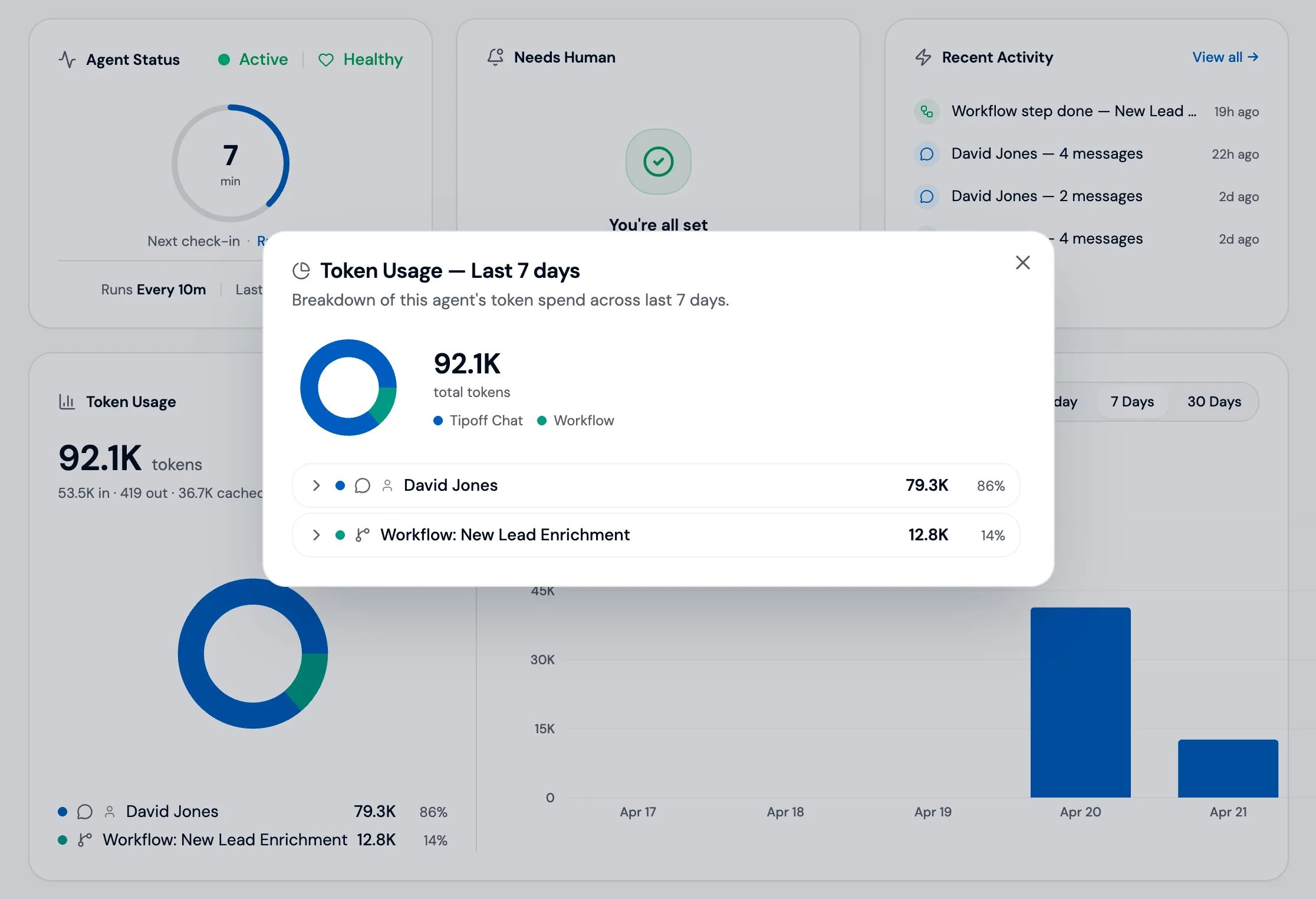The image size is (1316, 899).
Task: Click the green checkmark in Needs Human card
Action: pos(658,162)
